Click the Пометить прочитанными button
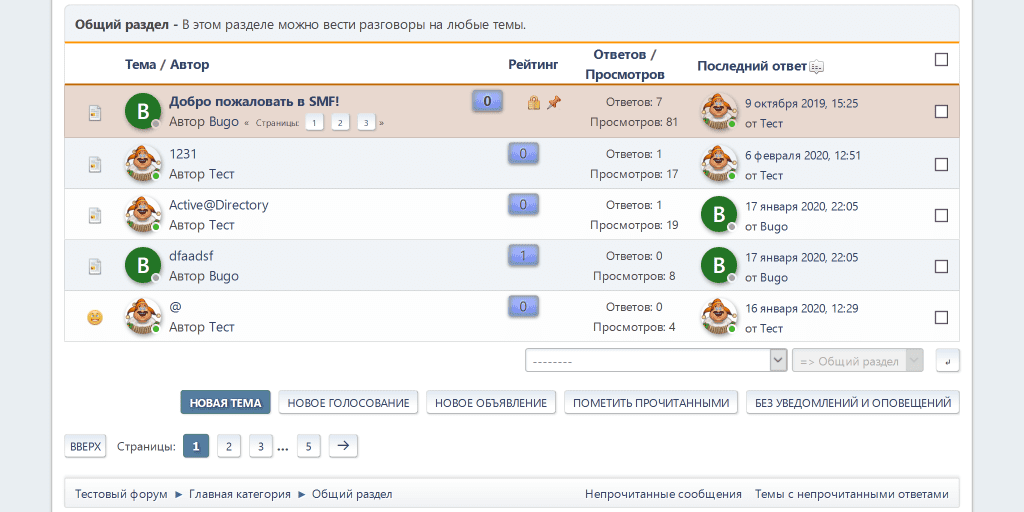Viewport: 1024px width, 512px height. (x=651, y=403)
